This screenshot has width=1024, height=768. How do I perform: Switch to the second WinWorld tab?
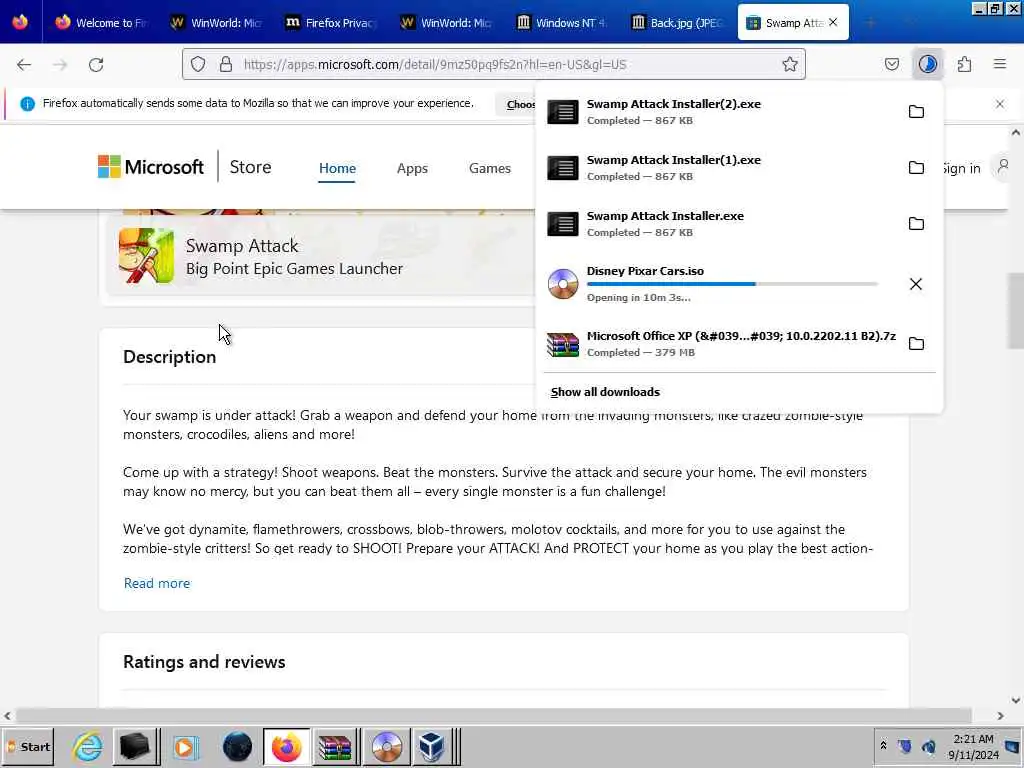click(446, 23)
